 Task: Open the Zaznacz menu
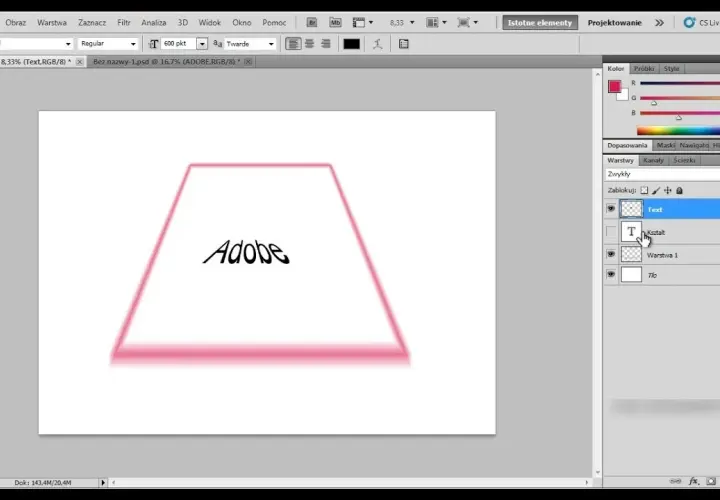point(92,22)
